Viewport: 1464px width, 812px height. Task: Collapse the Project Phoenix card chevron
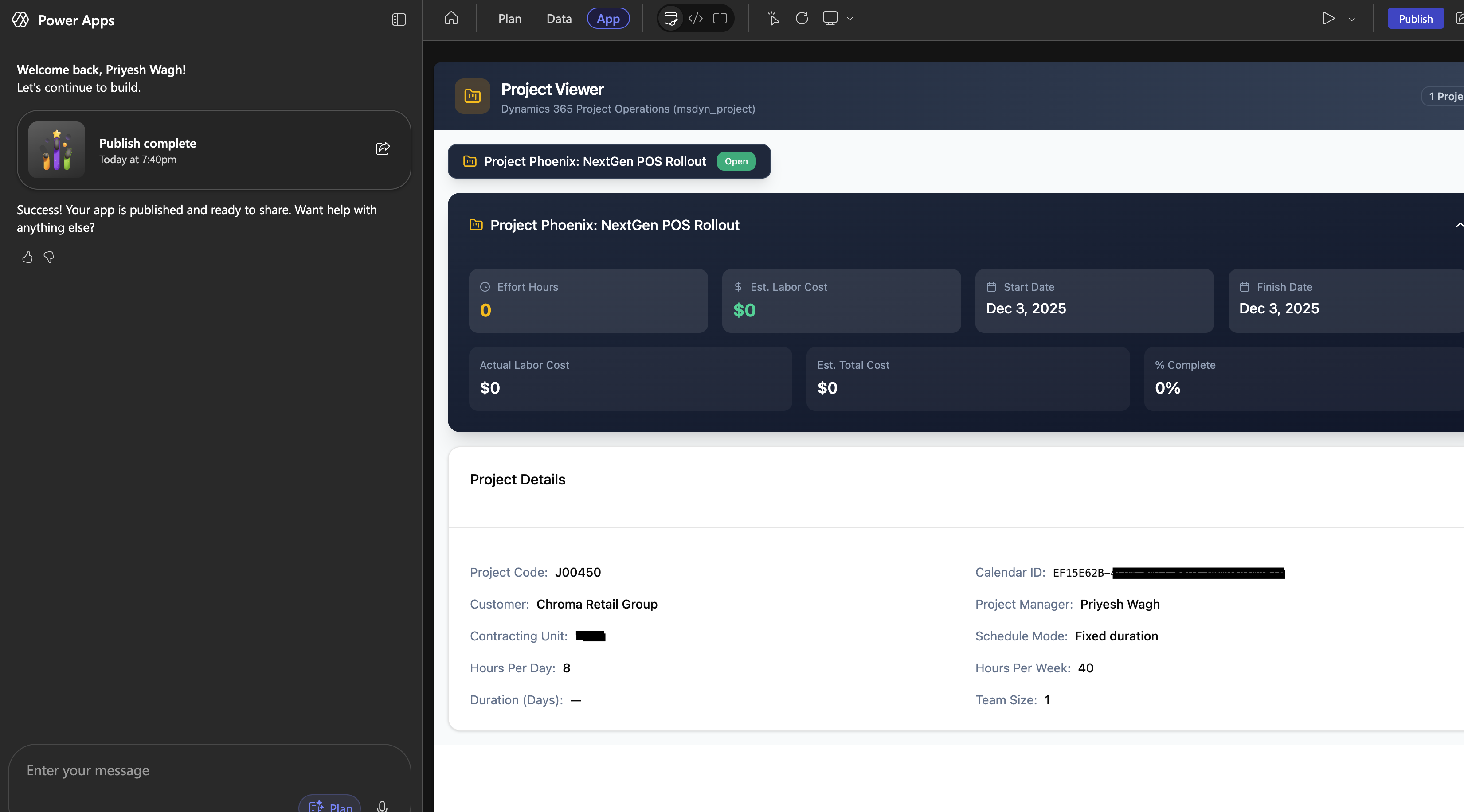[x=1459, y=225]
